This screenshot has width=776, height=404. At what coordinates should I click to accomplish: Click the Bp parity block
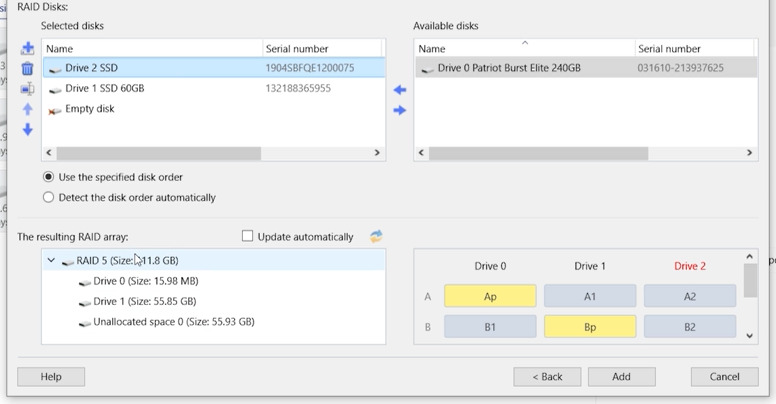(x=590, y=327)
